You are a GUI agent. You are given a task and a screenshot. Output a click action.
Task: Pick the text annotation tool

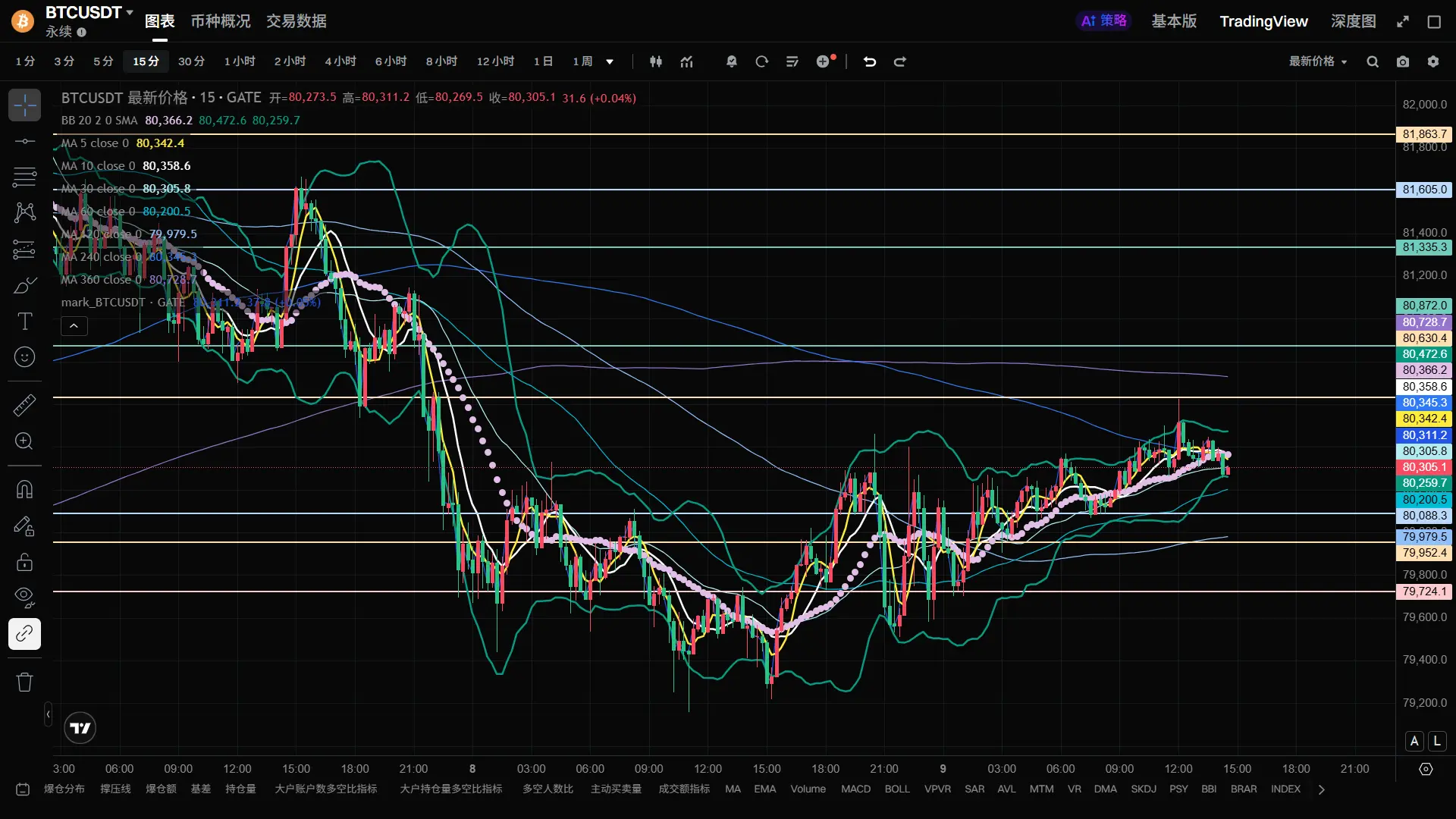(24, 322)
